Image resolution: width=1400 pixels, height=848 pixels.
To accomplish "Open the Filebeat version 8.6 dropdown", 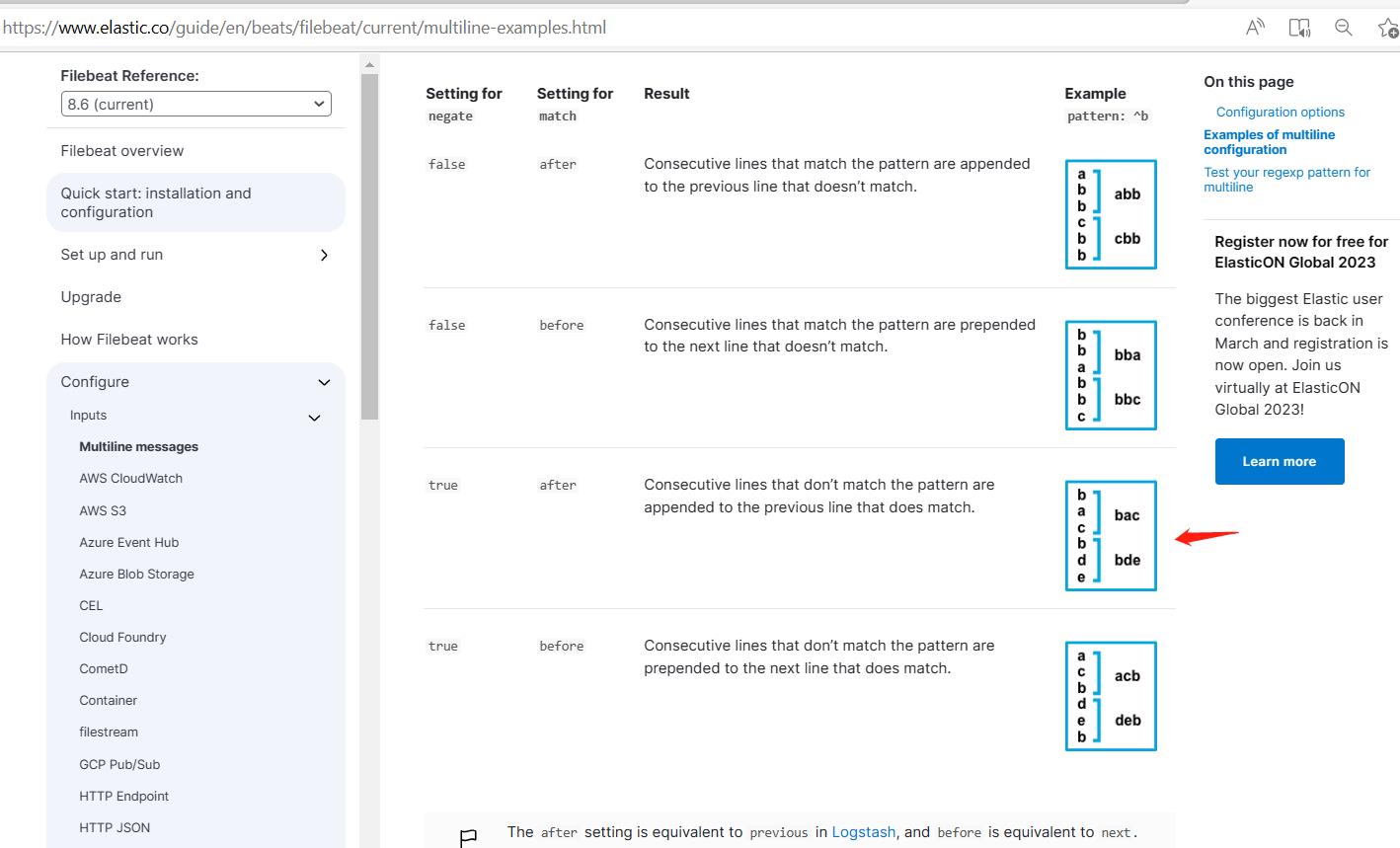I will tap(196, 104).
